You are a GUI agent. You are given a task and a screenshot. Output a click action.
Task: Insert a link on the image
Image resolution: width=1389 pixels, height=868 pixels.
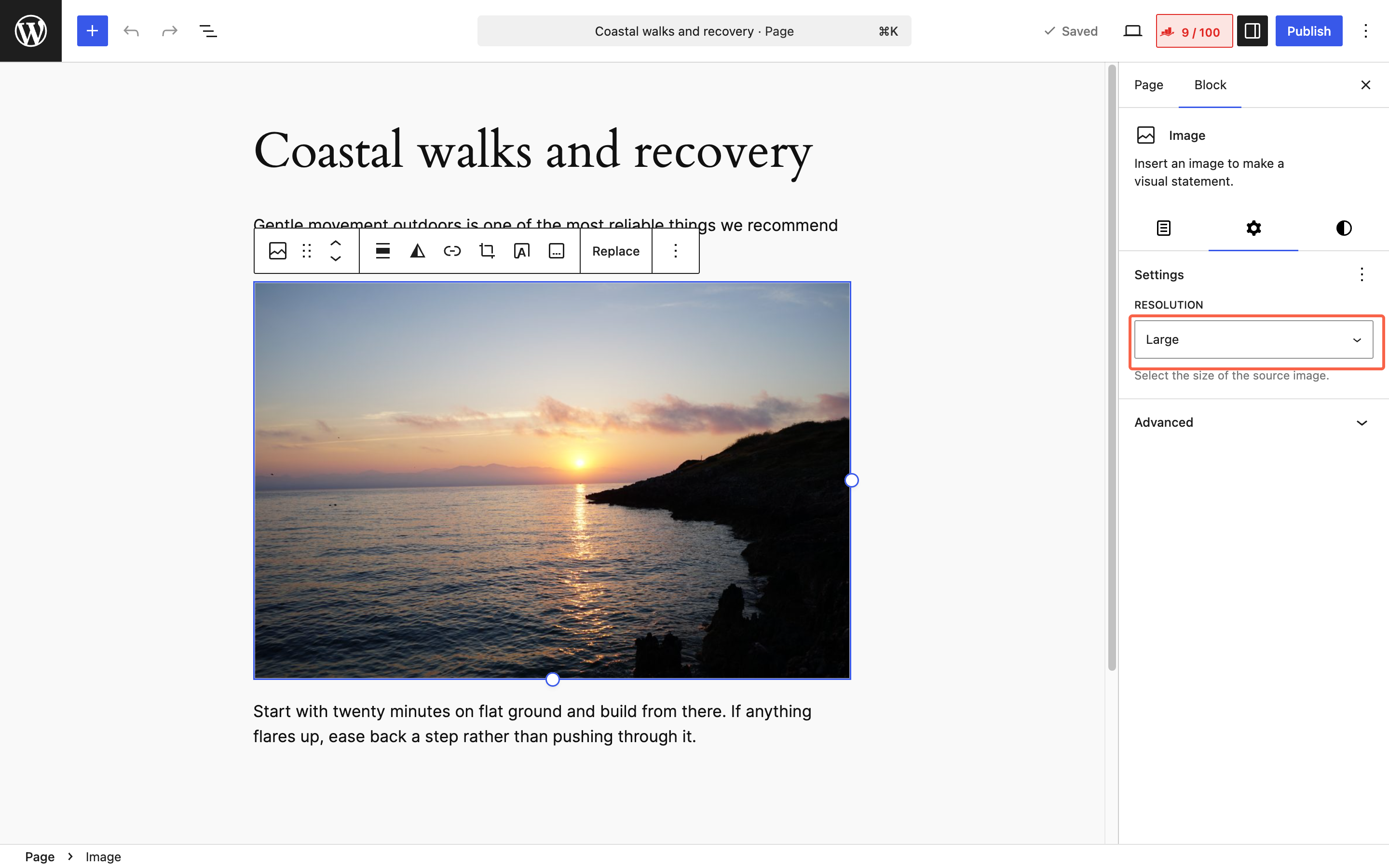tap(452, 251)
